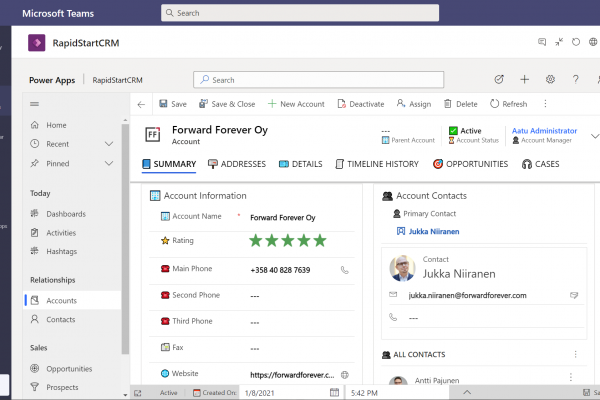Switch to the TIMELINE HISTORY tab
Screen dimensions: 600x400
coord(377,164)
